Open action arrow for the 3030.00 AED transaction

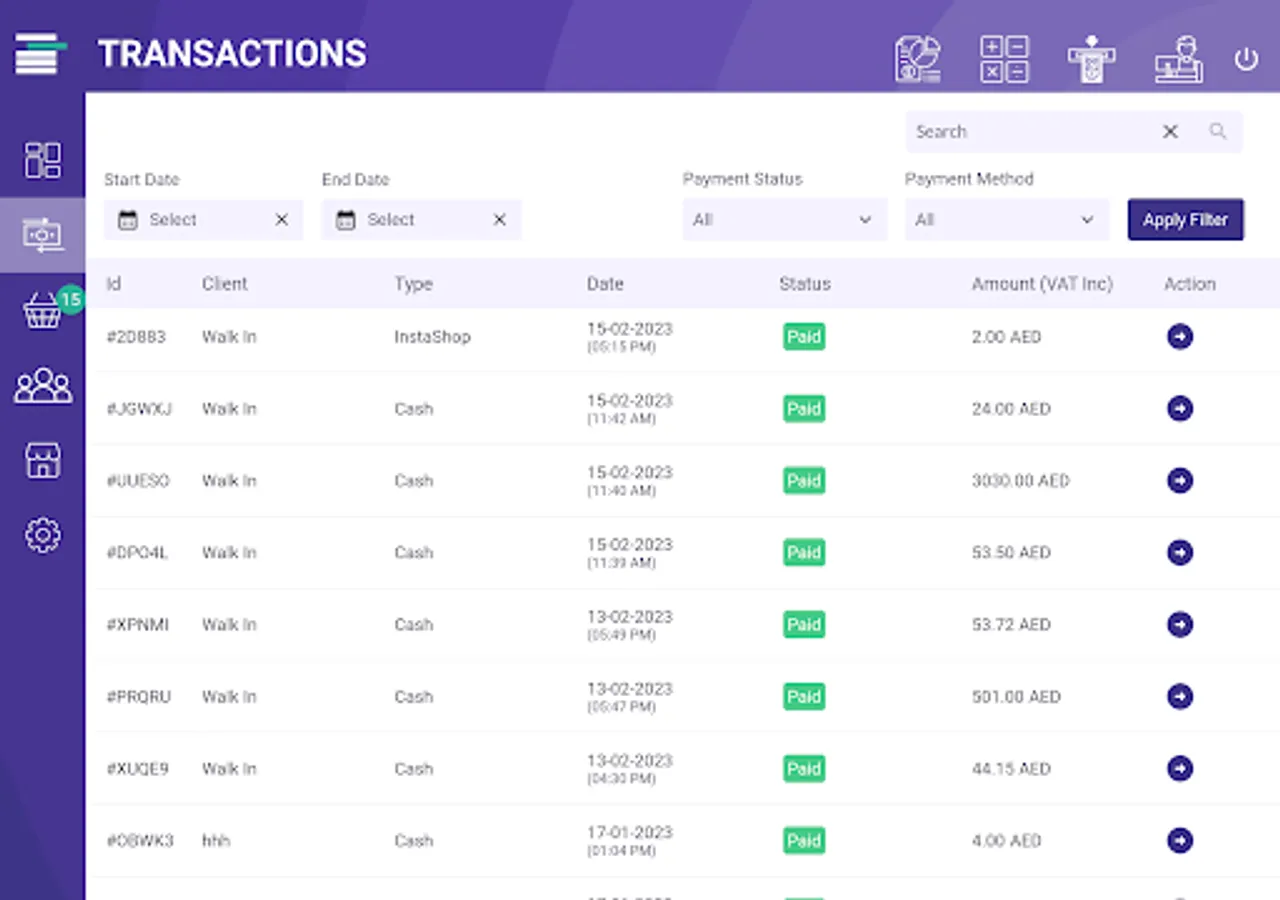pos(1180,481)
